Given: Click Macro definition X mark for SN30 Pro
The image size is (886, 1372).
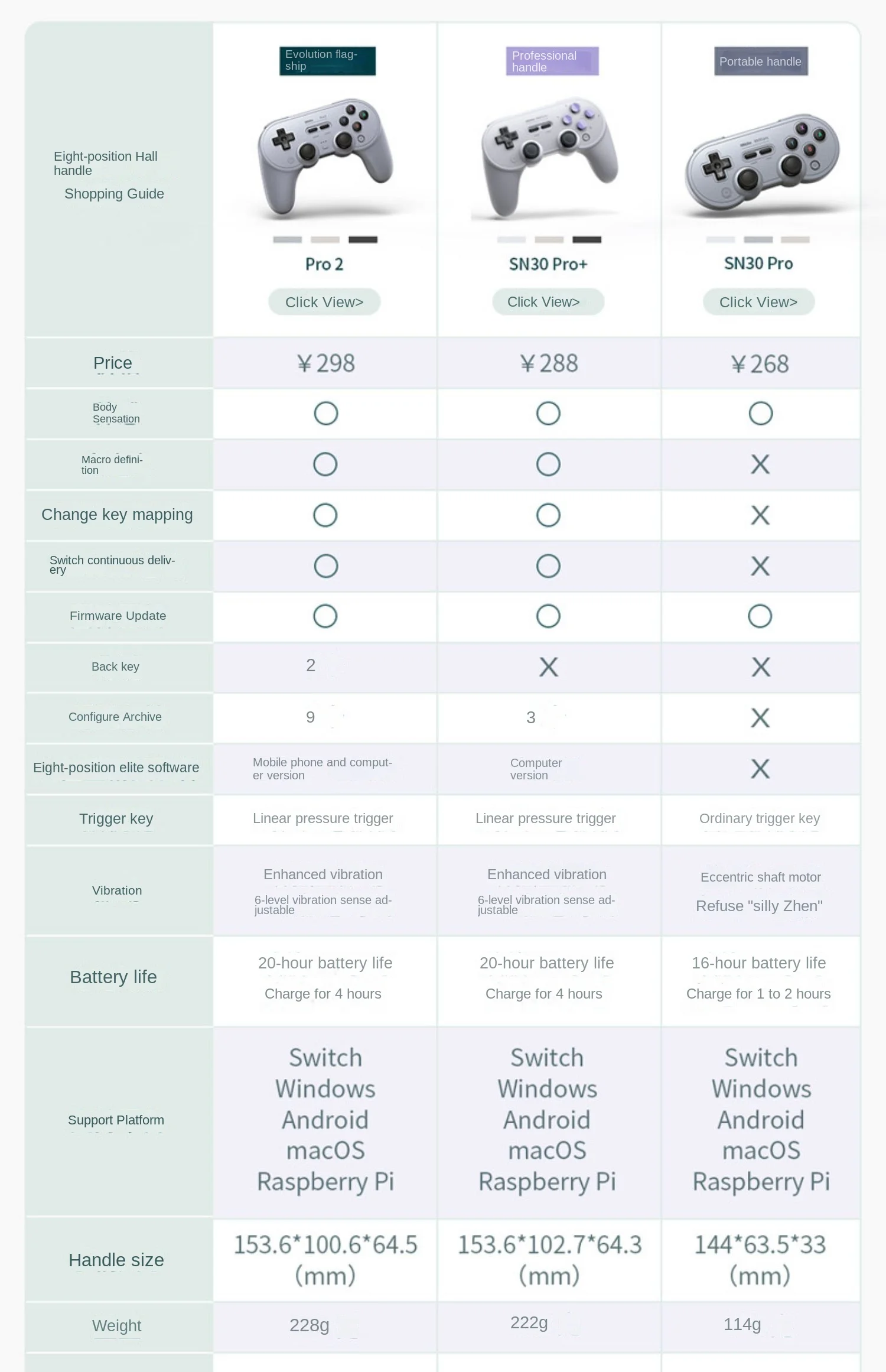Looking at the screenshot, I should (760, 464).
